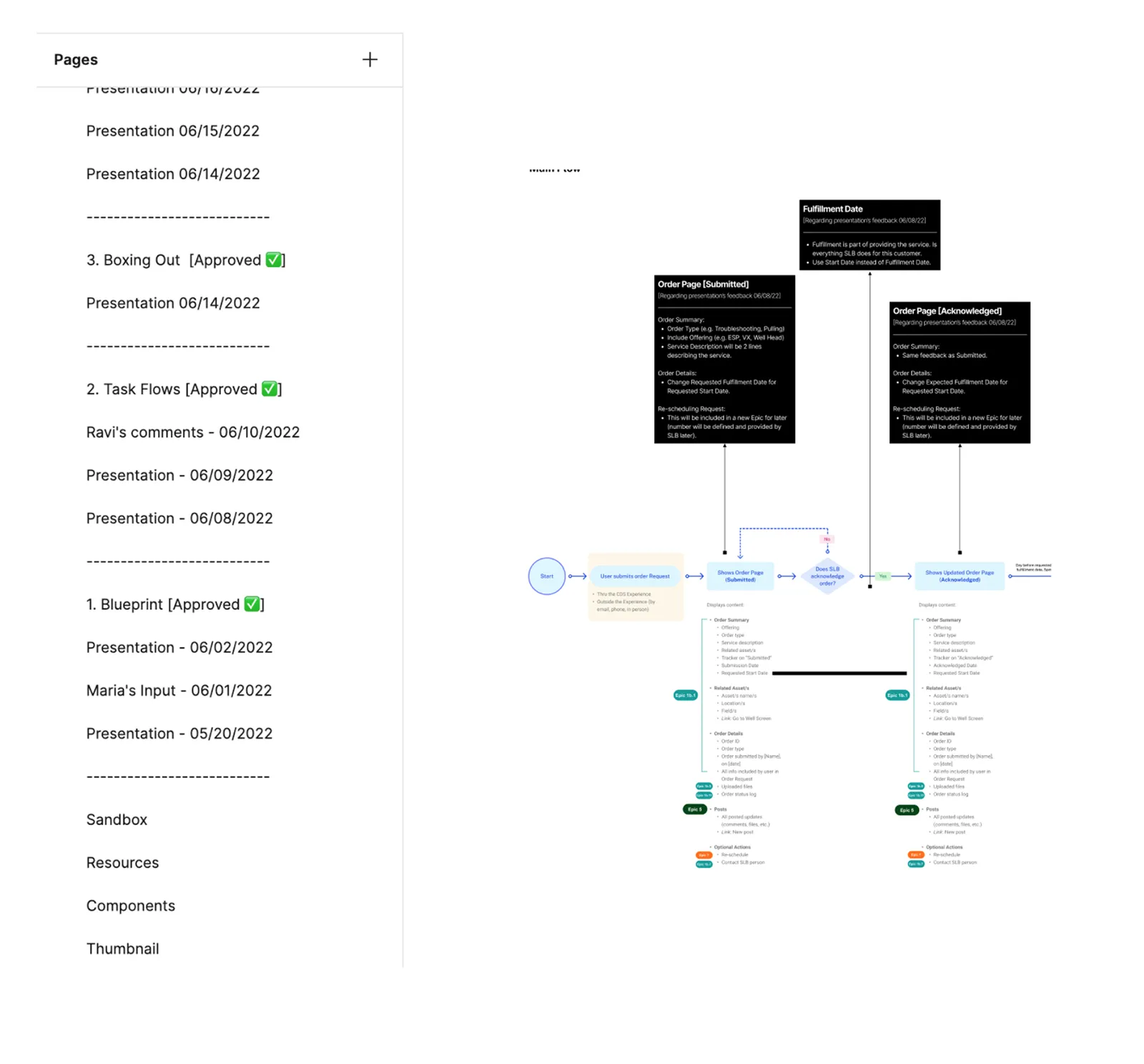Select the Order Page [Acknowledged] black note
This screenshot has height=1064, width=1144.
point(960,373)
